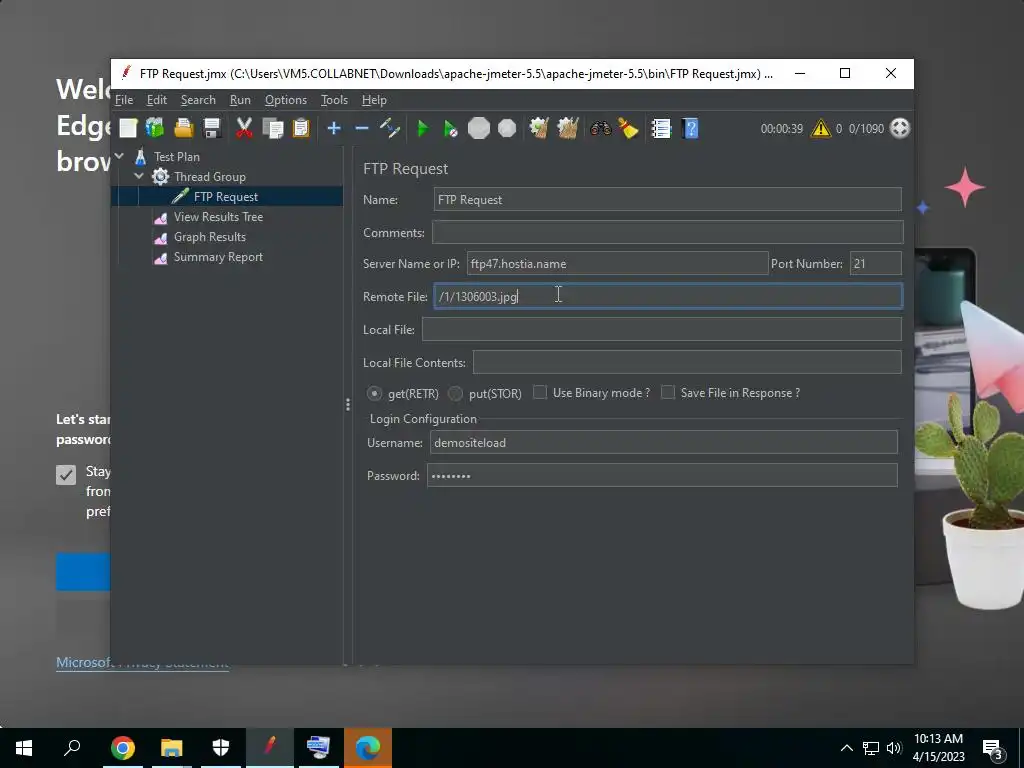
Task: Select Thread Group in the tree
Action: (210, 176)
